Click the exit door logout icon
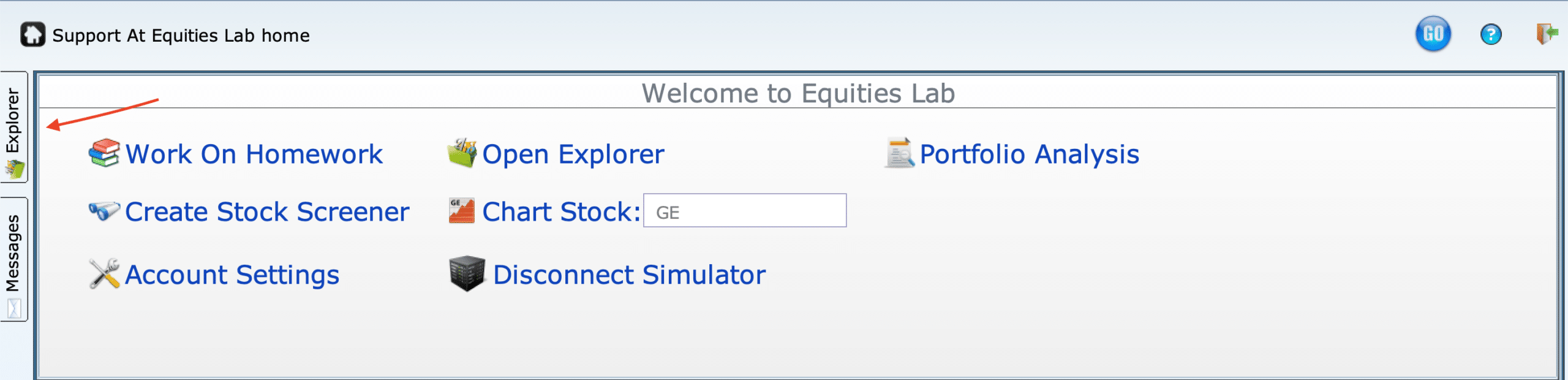 (x=1547, y=34)
